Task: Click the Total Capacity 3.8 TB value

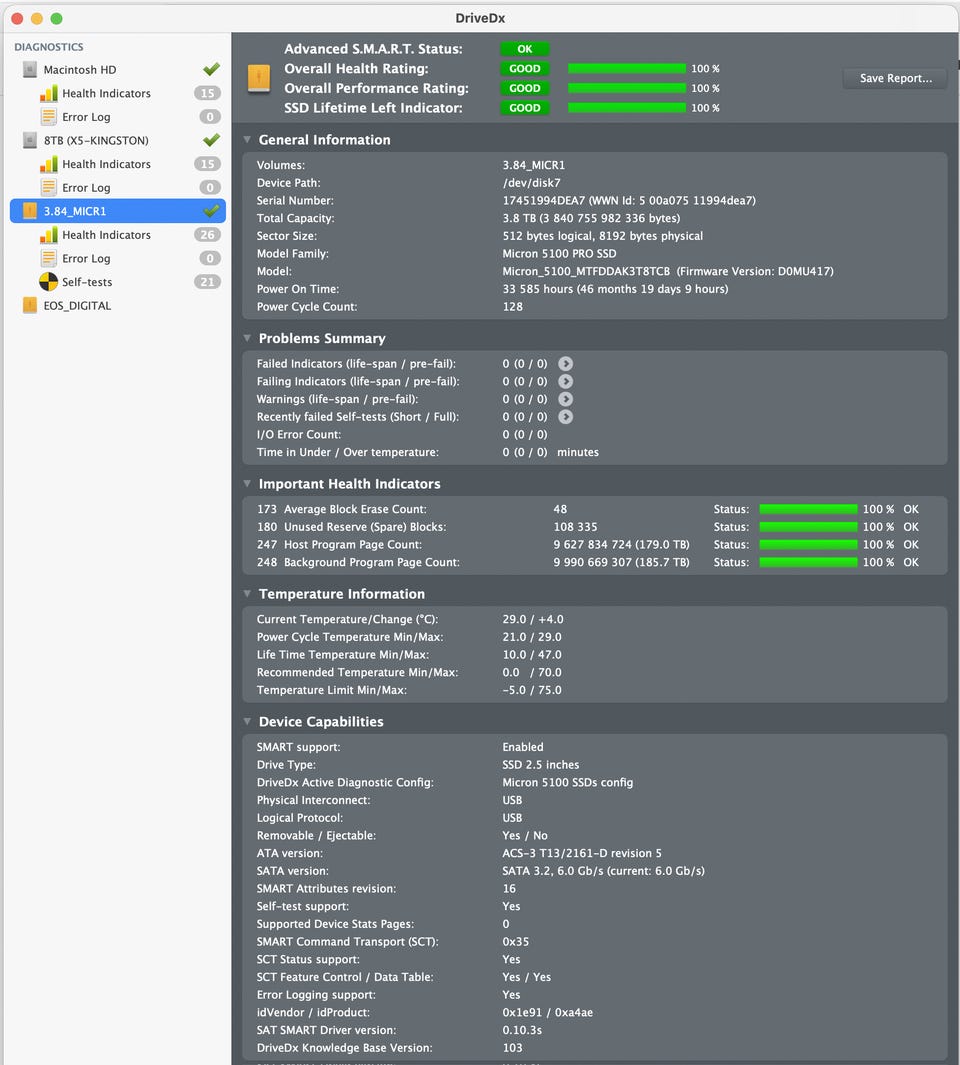Action: [x=591, y=218]
